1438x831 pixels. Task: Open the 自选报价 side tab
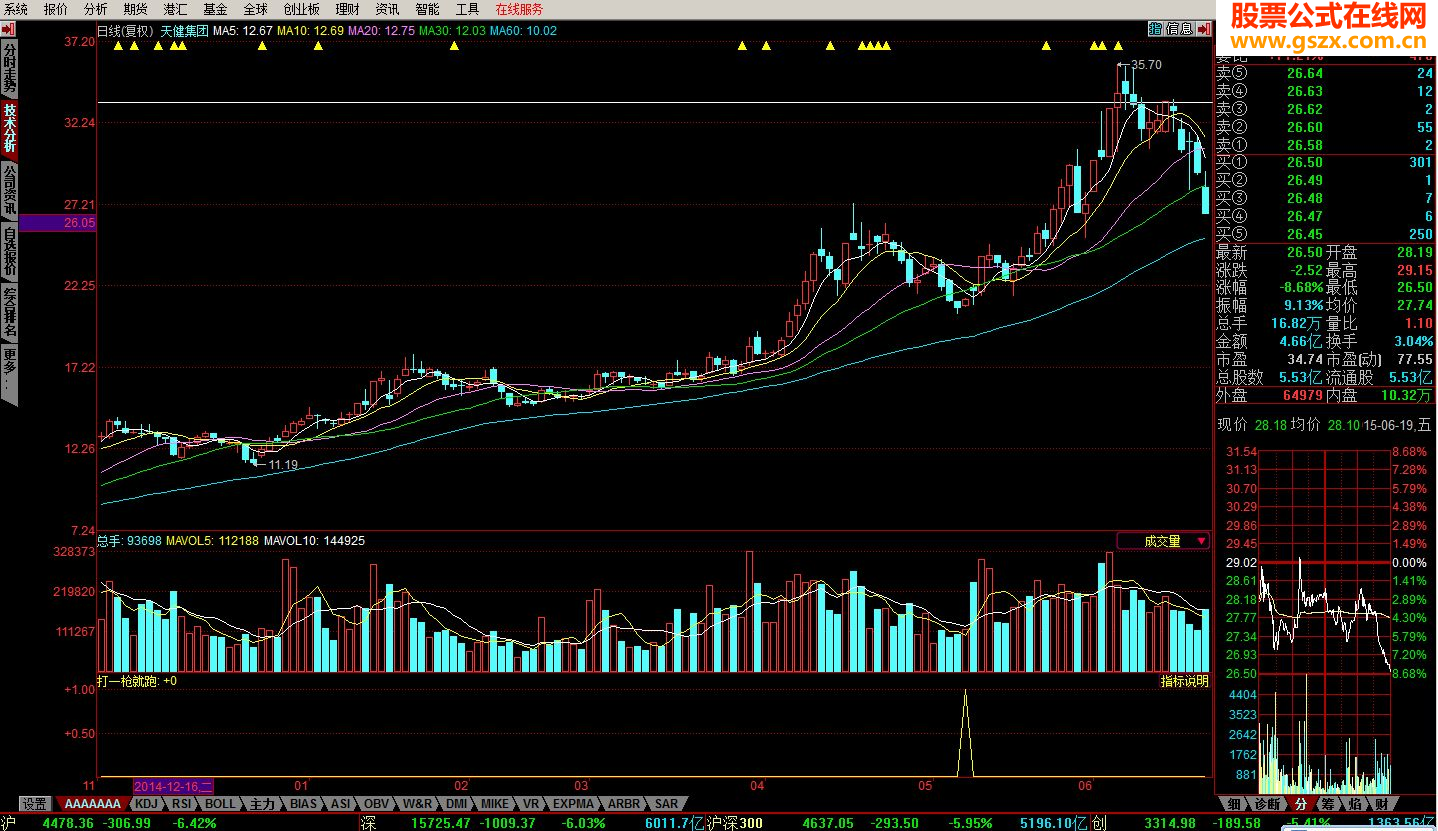9,250
